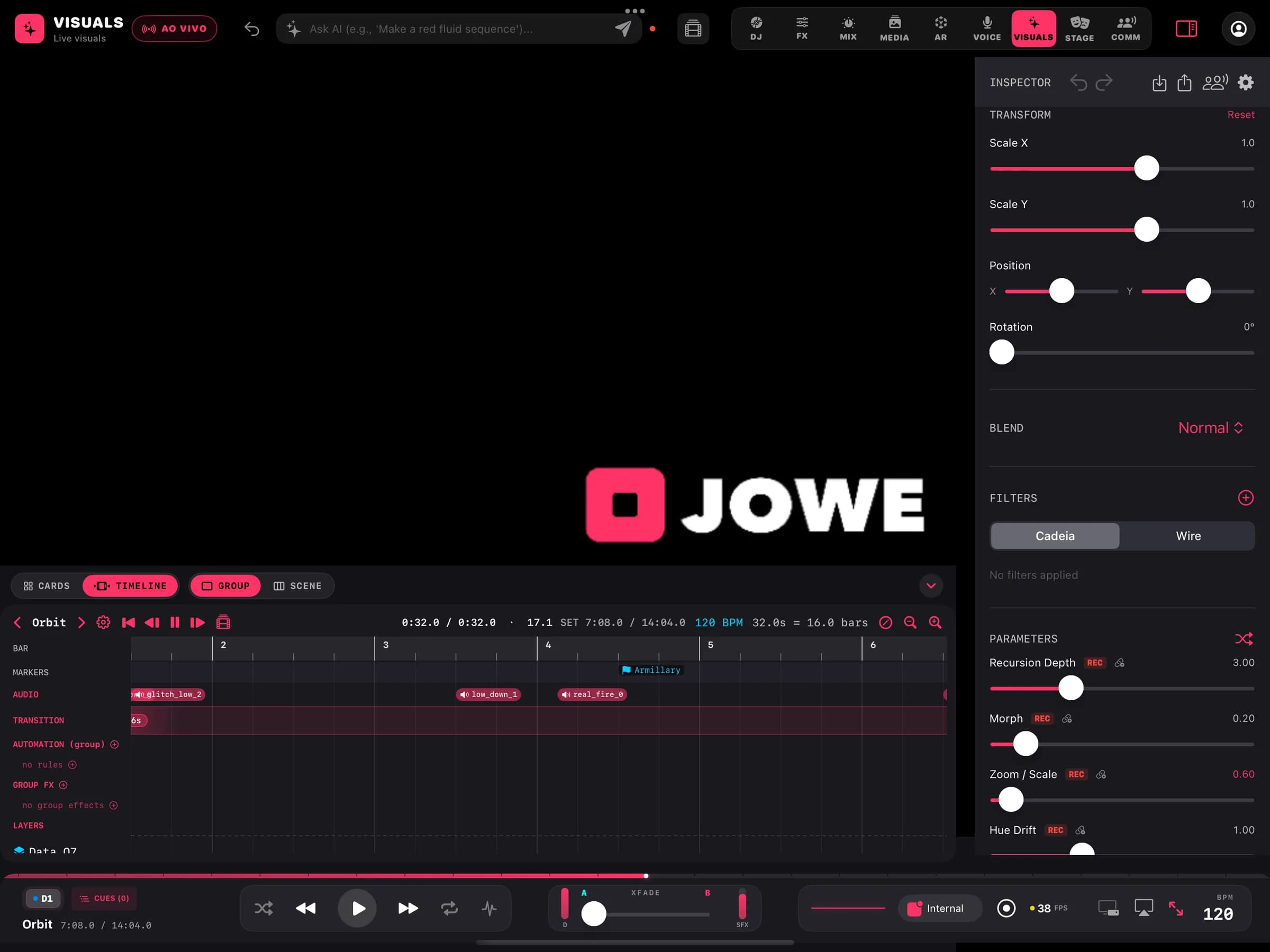Randomize parameters with shuffle icon
Screen dimensions: 1270x952
[1244, 639]
